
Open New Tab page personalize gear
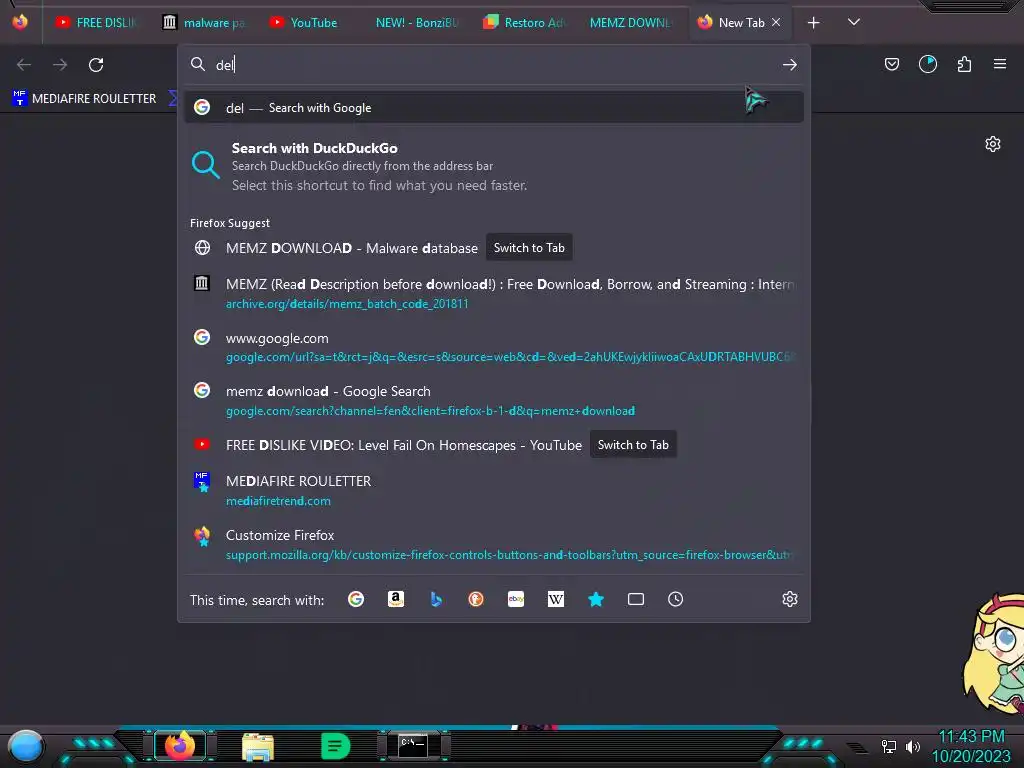pos(993,144)
